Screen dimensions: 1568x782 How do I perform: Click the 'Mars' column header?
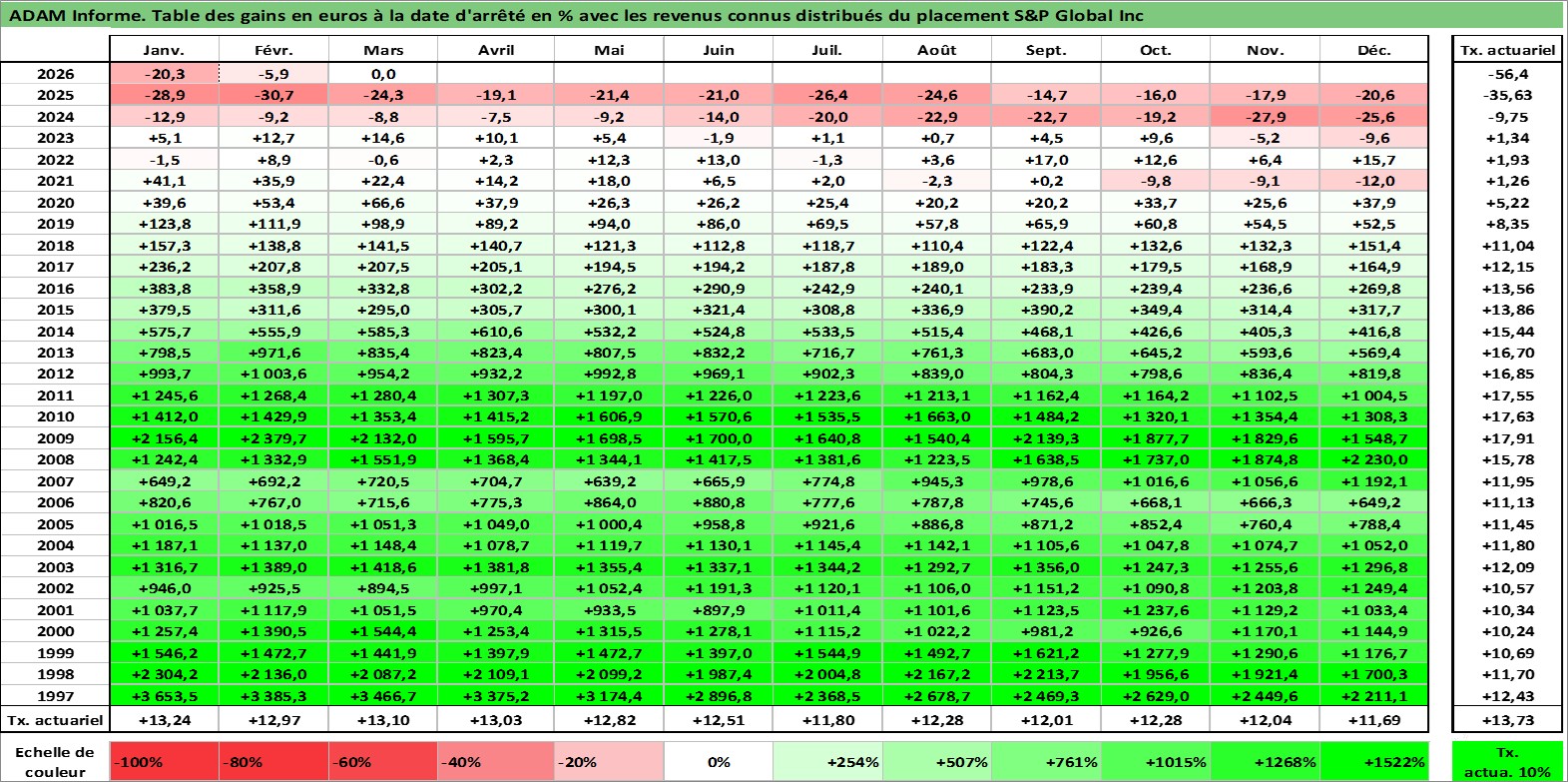383,50
